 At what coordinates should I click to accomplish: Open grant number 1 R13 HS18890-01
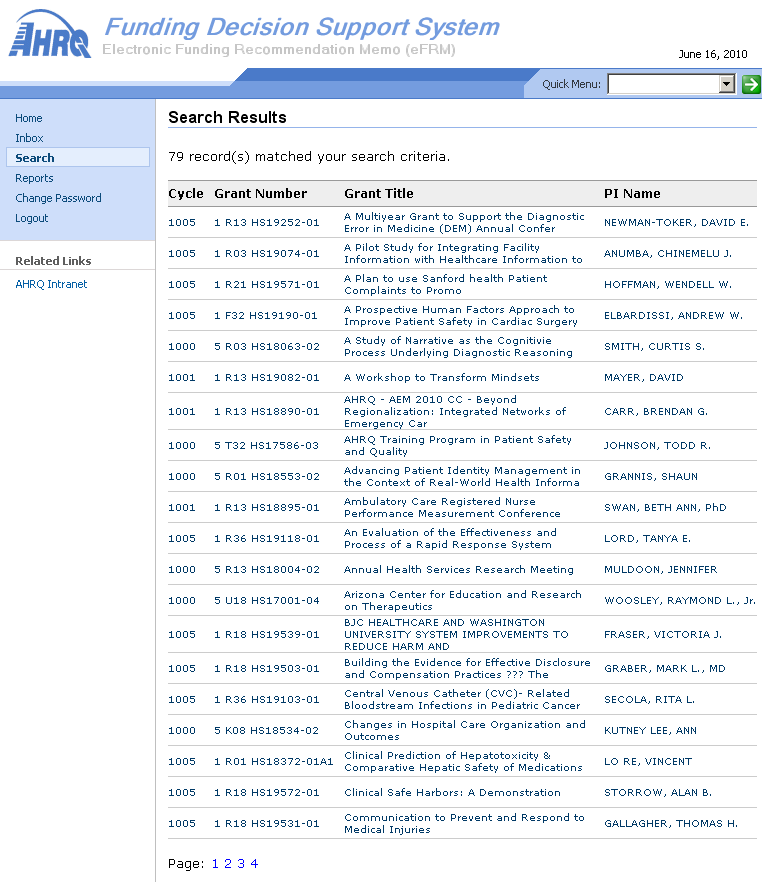(x=267, y=412)
